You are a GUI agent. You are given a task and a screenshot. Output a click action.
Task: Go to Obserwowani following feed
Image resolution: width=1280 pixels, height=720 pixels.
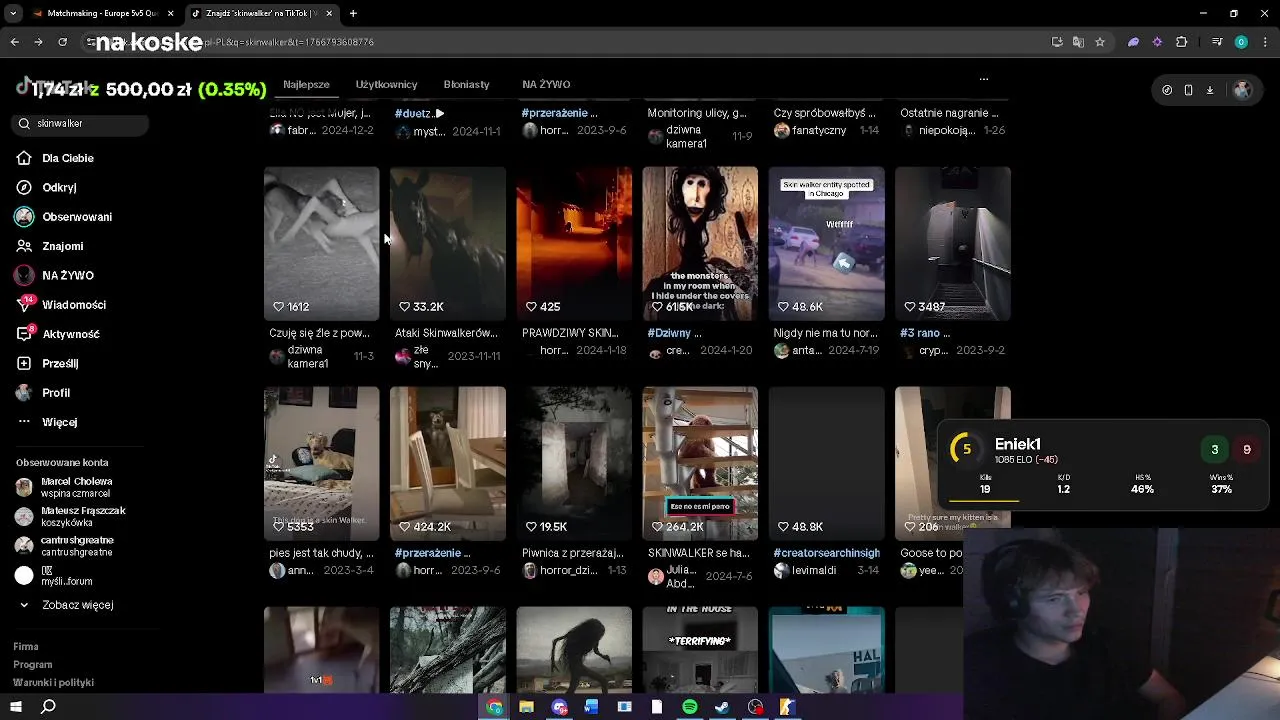(x=64, y=217)
